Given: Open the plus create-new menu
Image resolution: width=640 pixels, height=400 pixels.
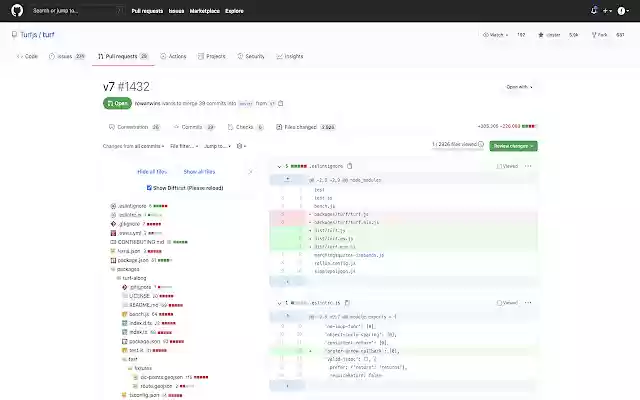Looking at the screenshot, I should tap(607, 11).
